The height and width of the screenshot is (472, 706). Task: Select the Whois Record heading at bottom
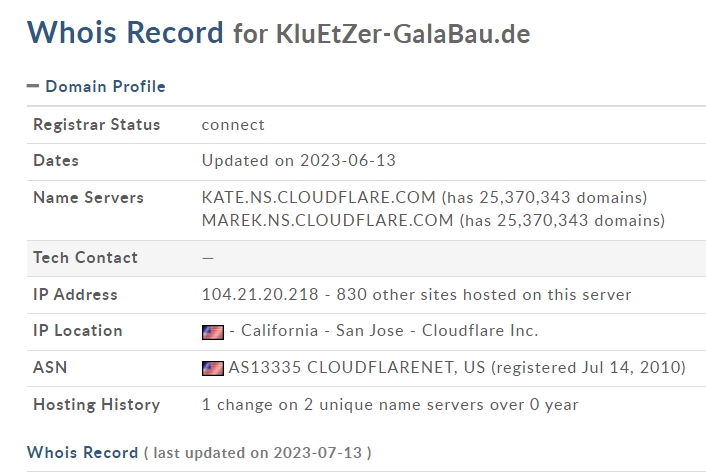[x=82, y=452]
